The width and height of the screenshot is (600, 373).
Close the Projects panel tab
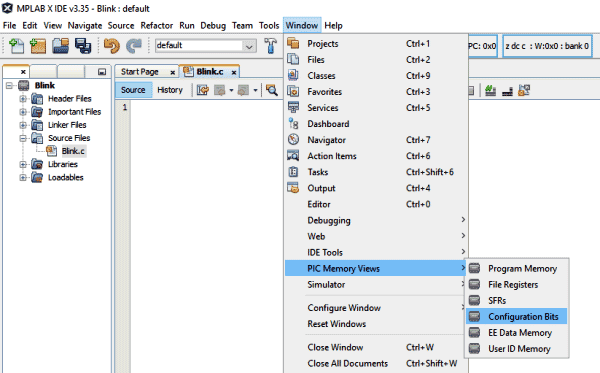pyautogui.click(x=23, y=72)
